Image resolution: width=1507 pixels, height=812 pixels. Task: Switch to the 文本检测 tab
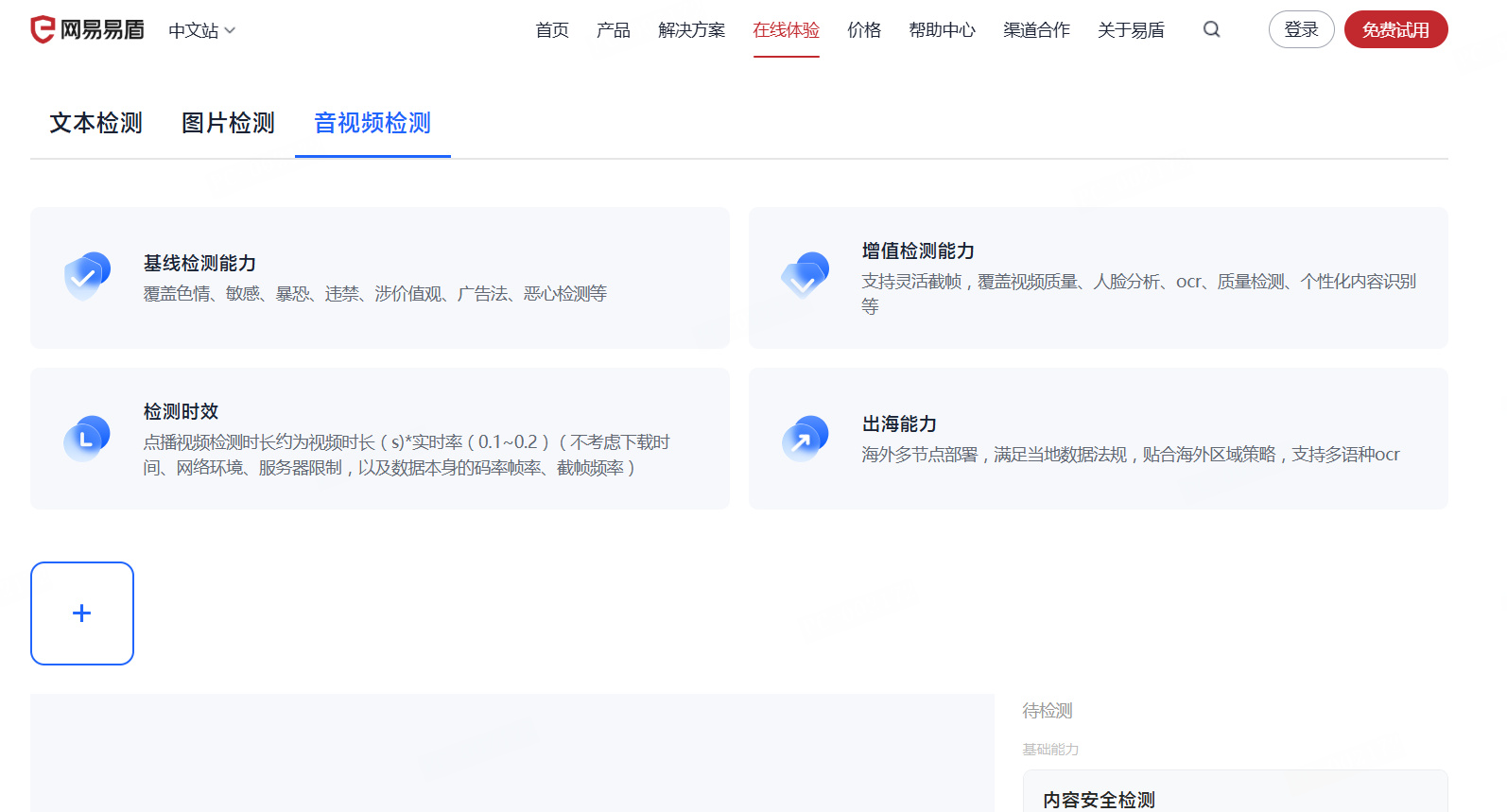click(x=96, y=123)
